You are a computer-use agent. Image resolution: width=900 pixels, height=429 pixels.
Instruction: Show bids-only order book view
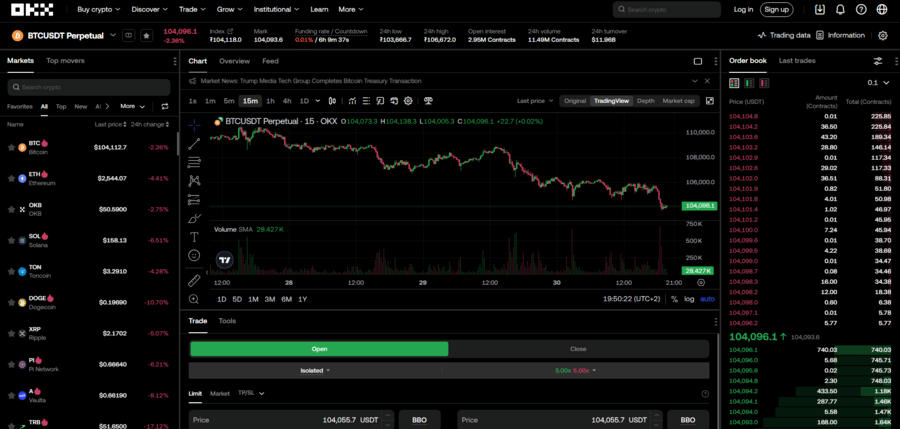pos(748,83)
